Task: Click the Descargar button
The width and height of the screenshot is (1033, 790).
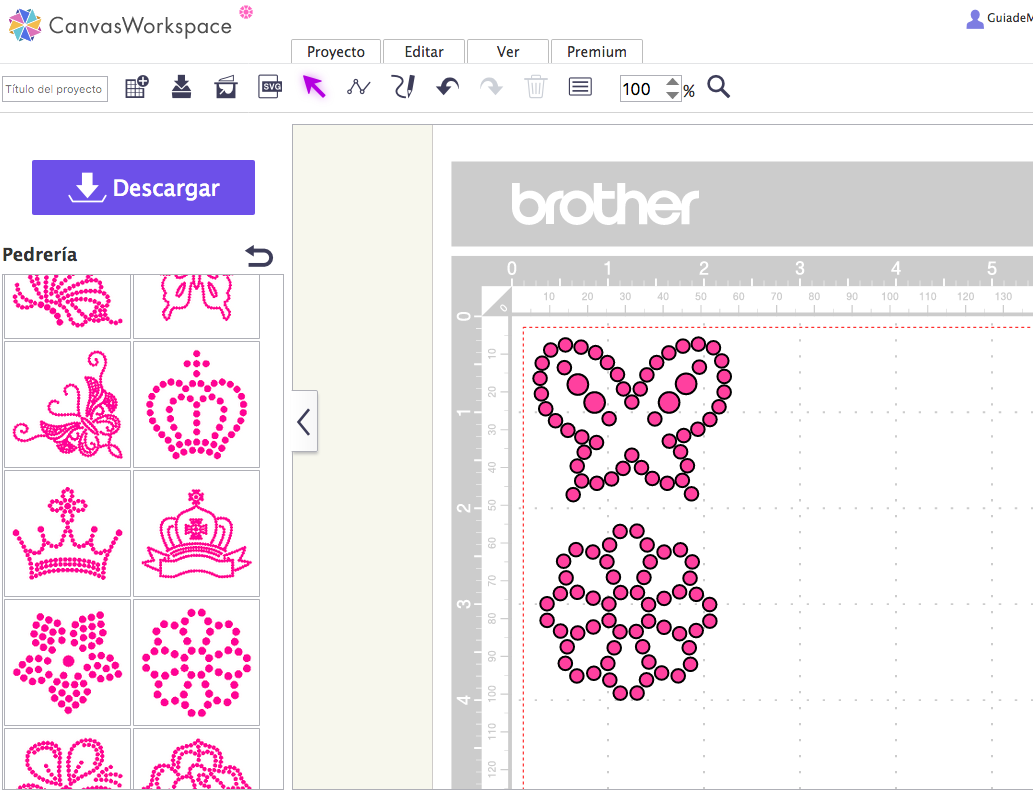Action: click(144, 187)
